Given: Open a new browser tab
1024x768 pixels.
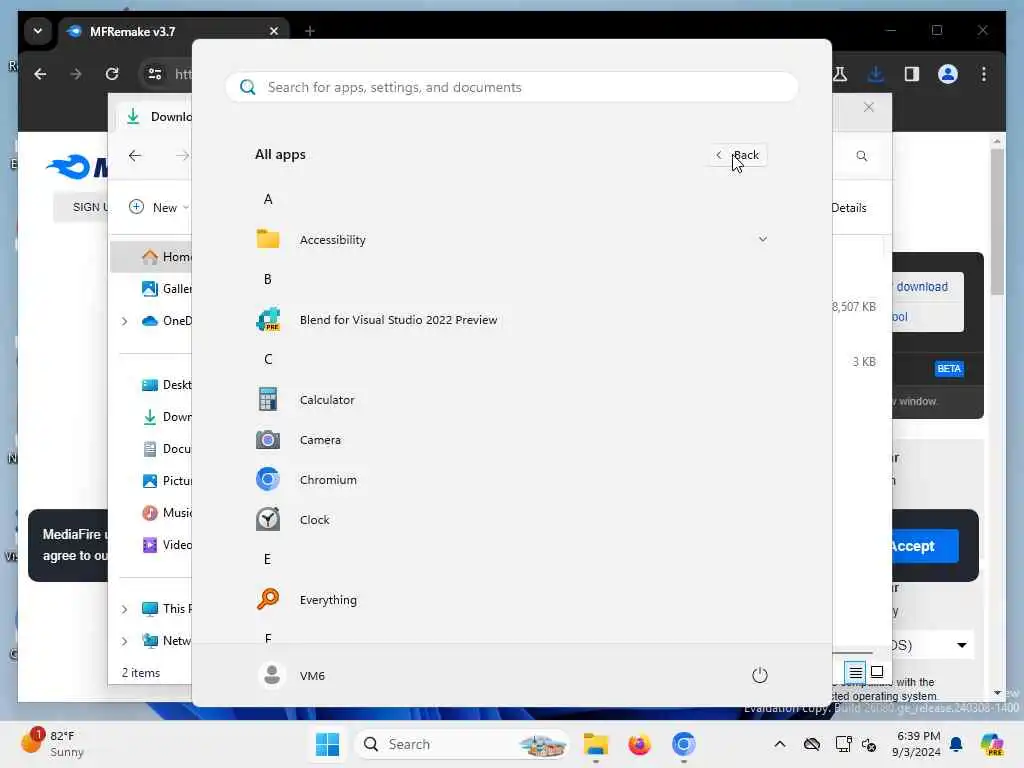Looking at the screenshot, I should click(310, 31).
